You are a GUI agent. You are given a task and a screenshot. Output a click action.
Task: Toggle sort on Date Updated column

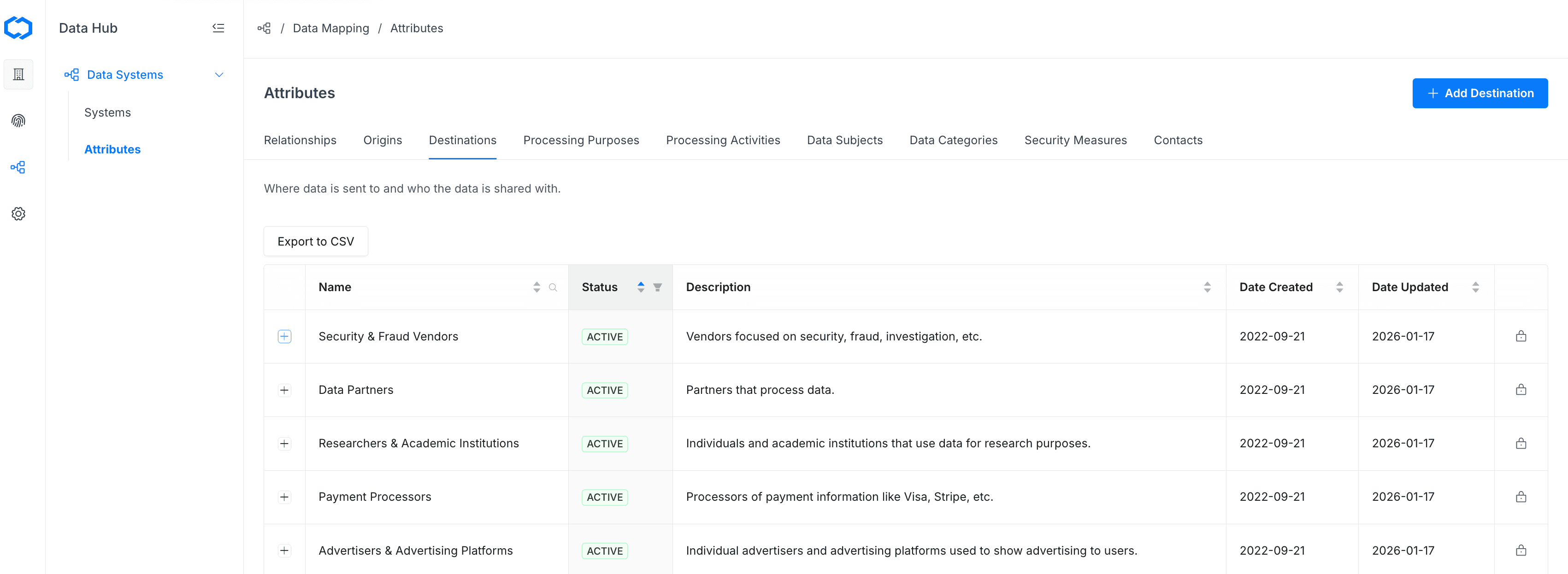1475,287
